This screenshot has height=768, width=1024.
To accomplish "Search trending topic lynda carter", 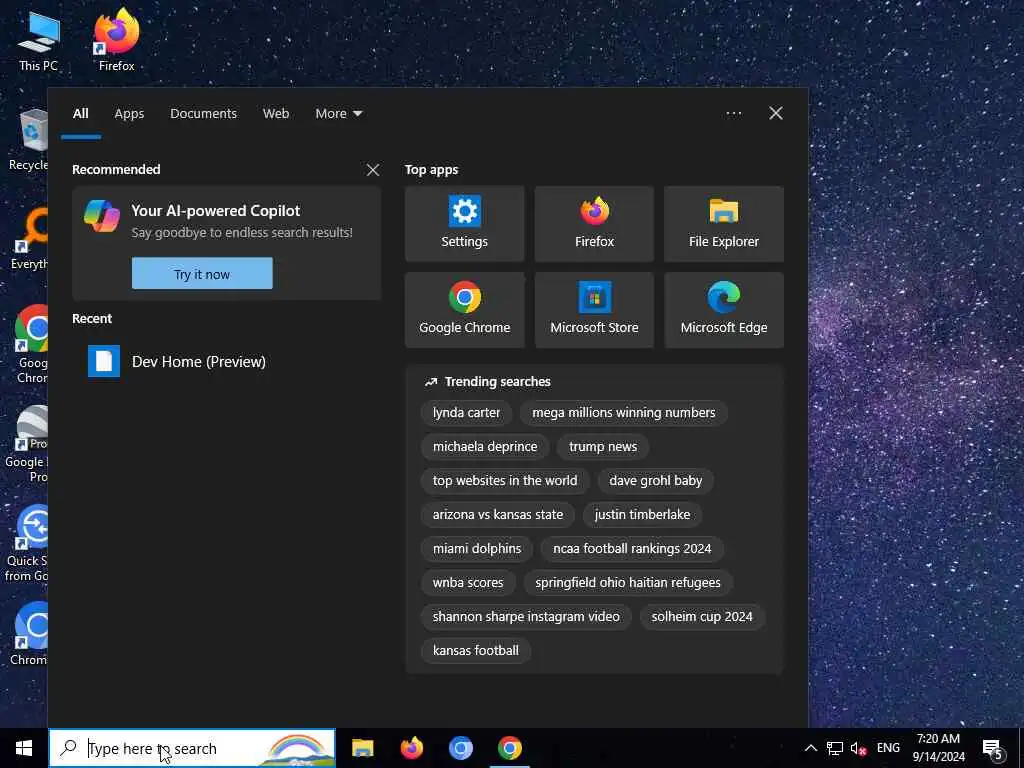I will [466, 413].
